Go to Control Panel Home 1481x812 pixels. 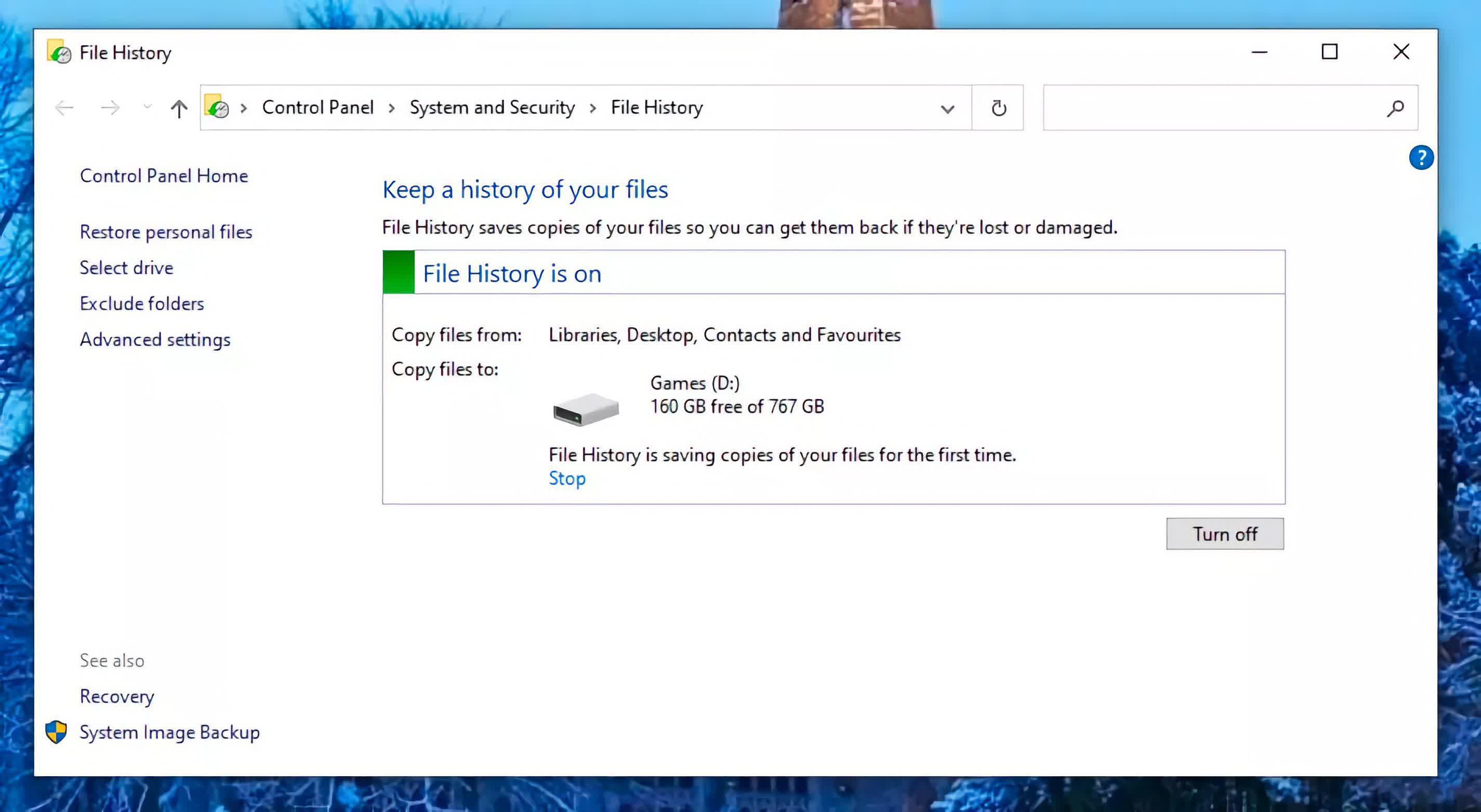tap(164, 176)
